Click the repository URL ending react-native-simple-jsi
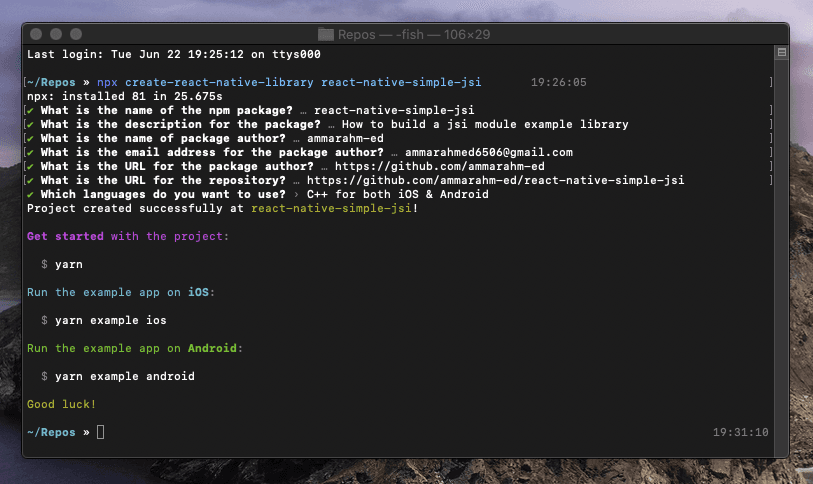The image size is (813, 484). tap(495, 181)
